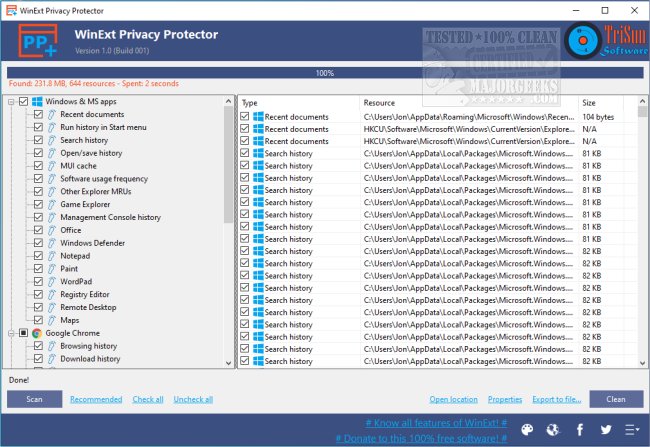Click the results list scrollbar thumb
650x447 pixels.
pyautogui.click(x=643, y=112)
